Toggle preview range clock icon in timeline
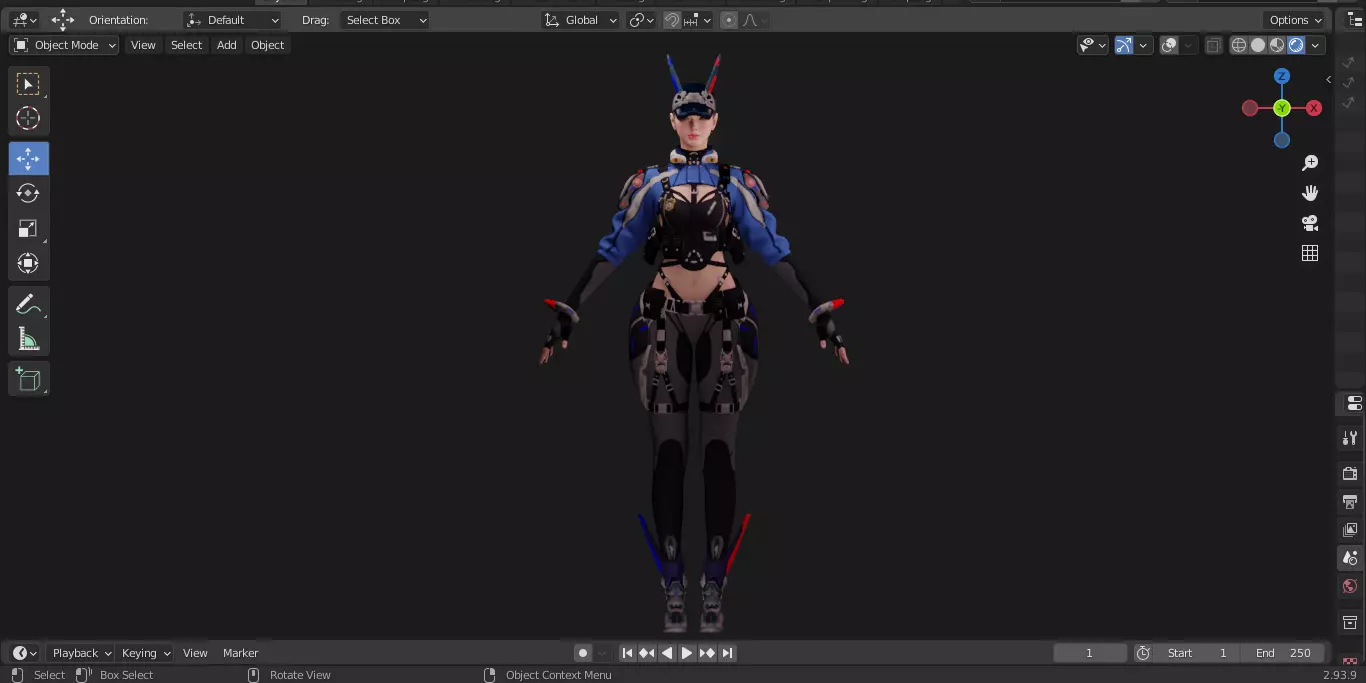The width and height of the screenshot is (1366, 683). click(1143, 653)
